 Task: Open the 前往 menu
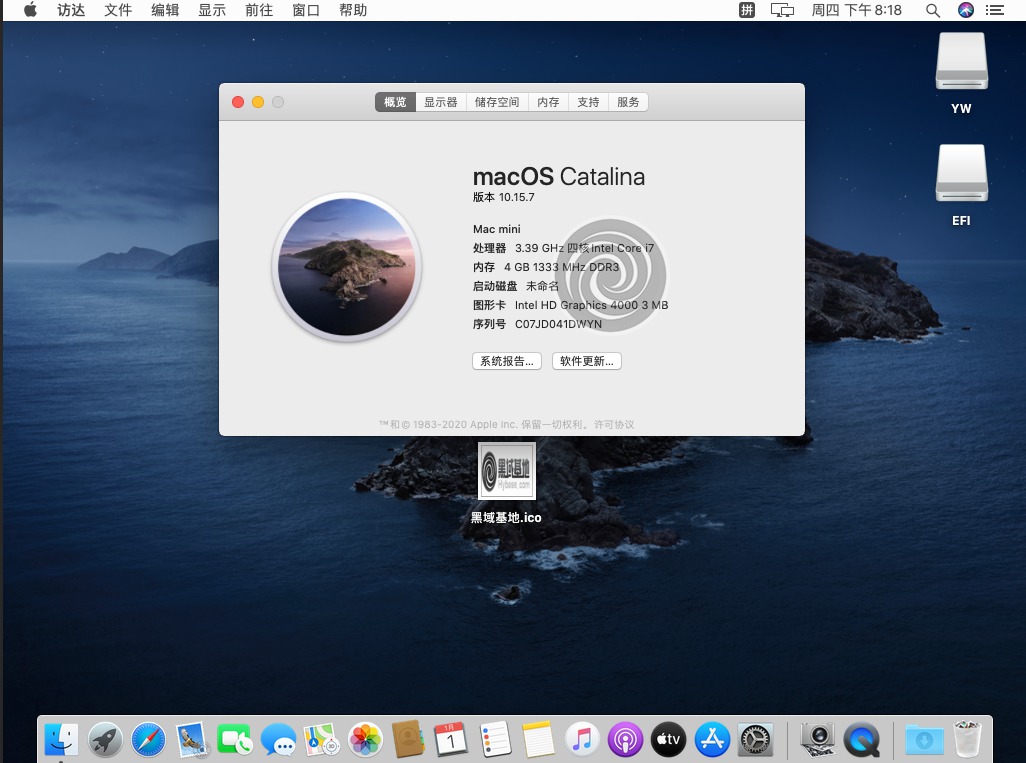[259, 10]
